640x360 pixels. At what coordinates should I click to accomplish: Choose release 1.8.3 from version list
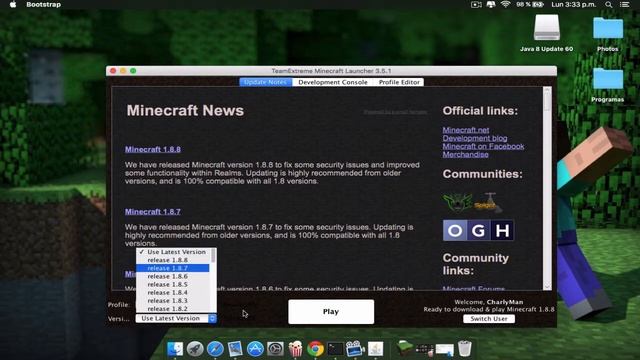tap(173, 301)
